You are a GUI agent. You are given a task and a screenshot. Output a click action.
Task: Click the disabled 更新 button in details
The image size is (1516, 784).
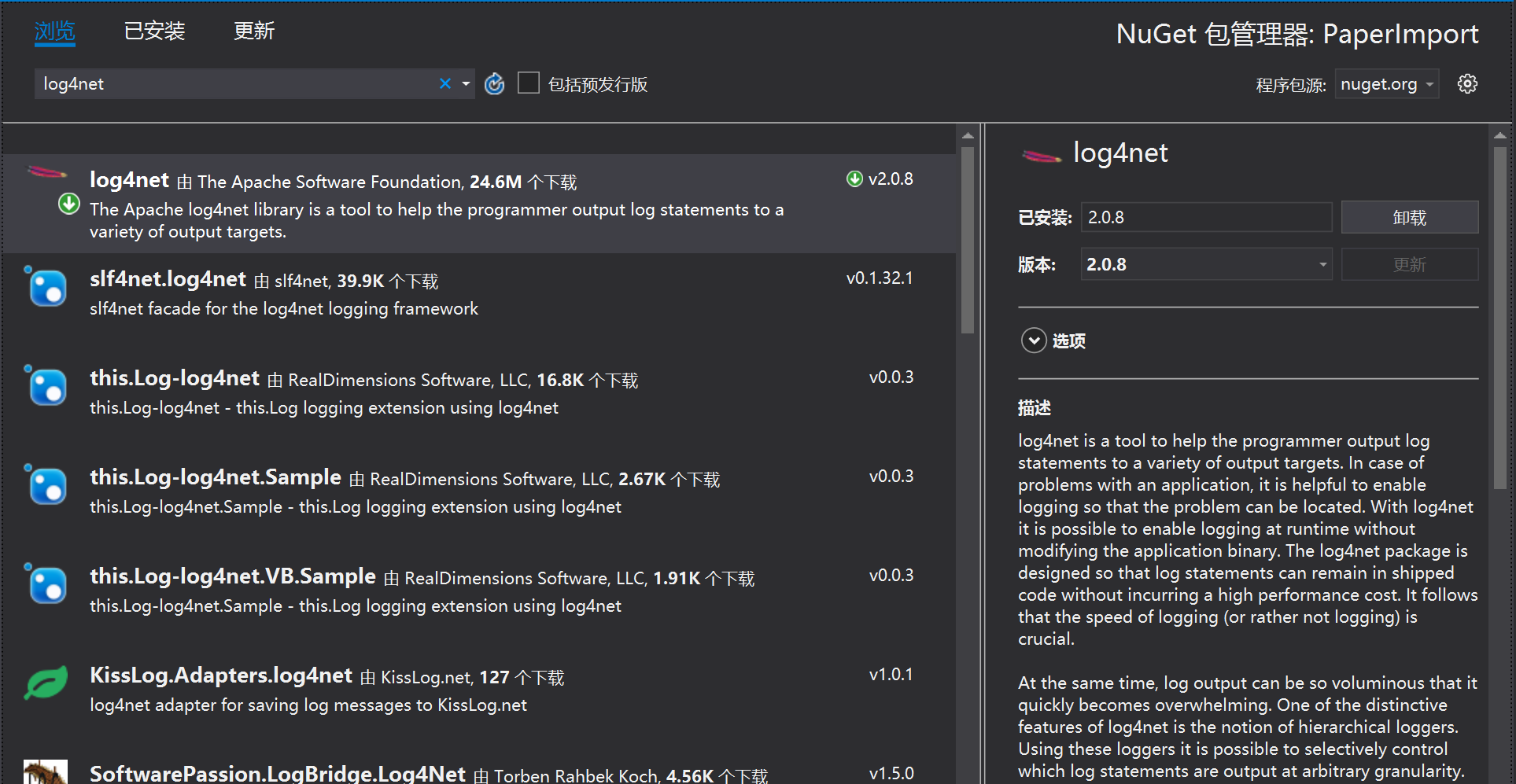(x=1409, y=264)
